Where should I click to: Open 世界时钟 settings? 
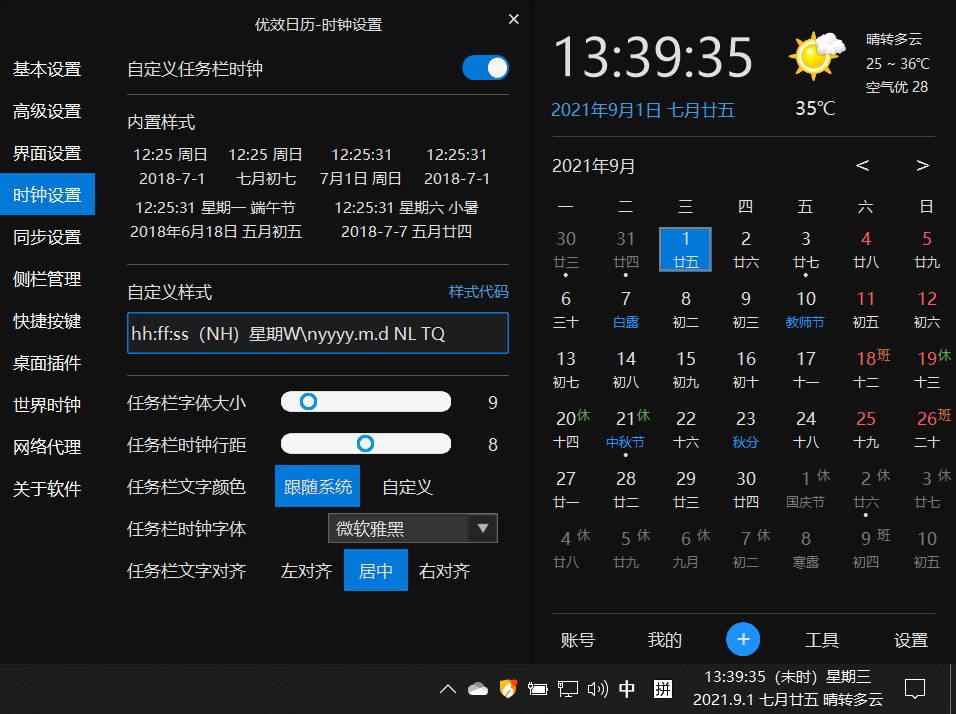point(47,404)
